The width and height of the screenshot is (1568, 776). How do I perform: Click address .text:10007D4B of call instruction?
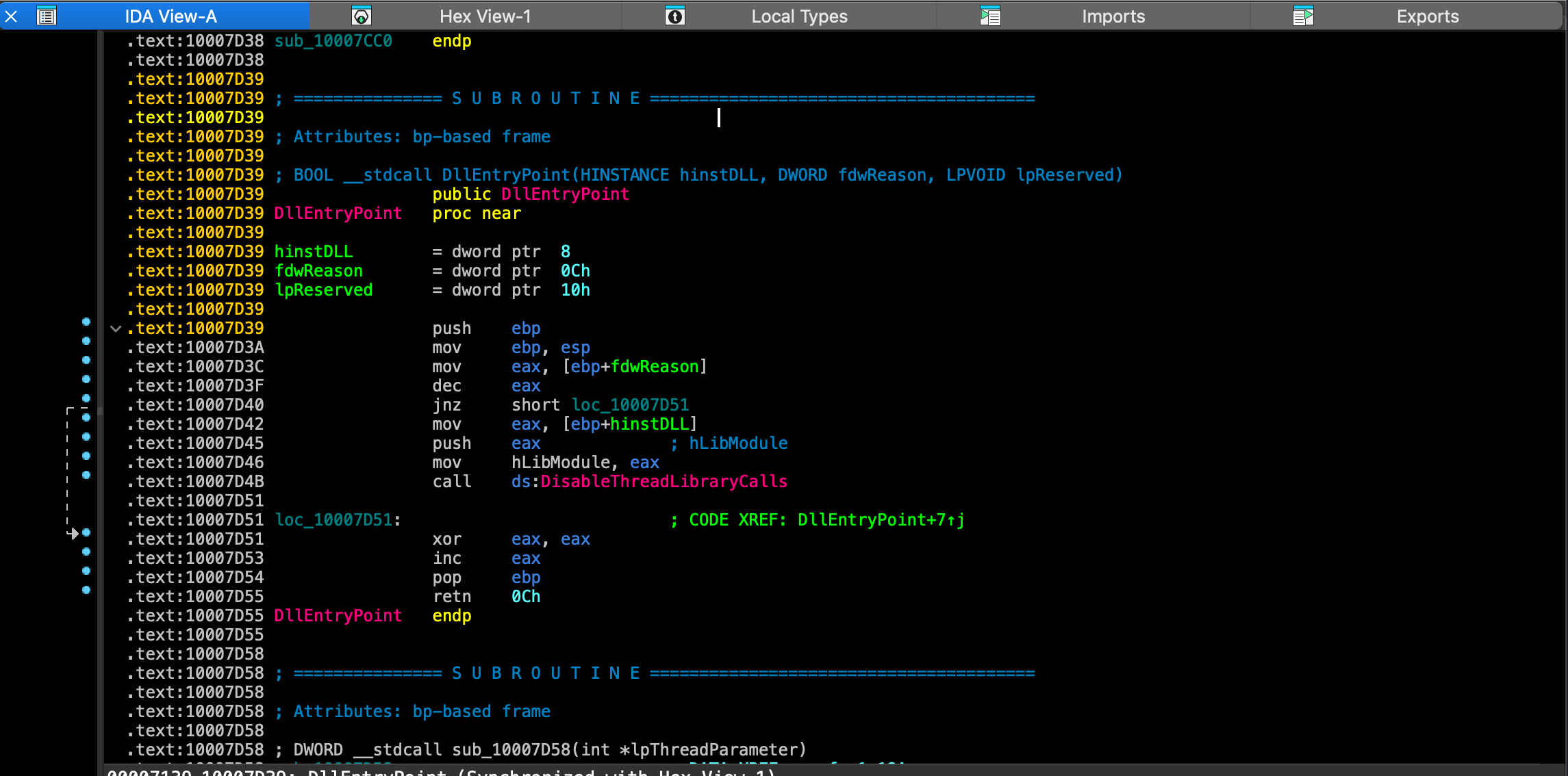pyautogui.click(x=195, y=482)
